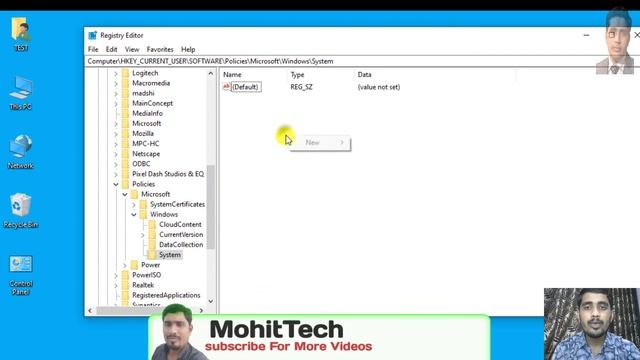Click the Macromedia folder icon
The image size is (640, 360).
(125, 83)
